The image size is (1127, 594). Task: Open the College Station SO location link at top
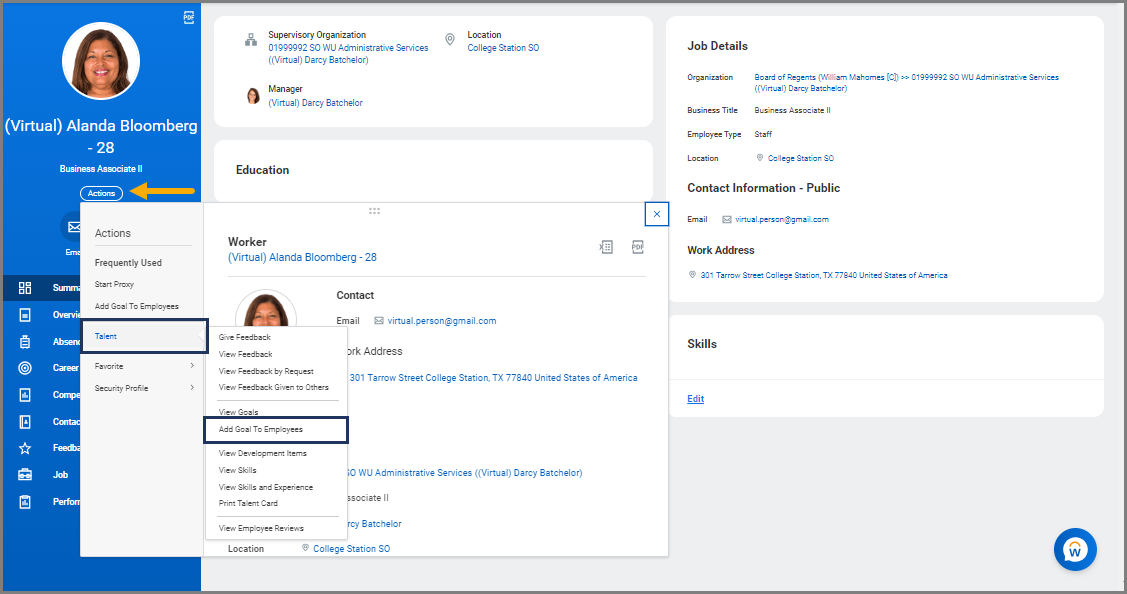[503, 48]
